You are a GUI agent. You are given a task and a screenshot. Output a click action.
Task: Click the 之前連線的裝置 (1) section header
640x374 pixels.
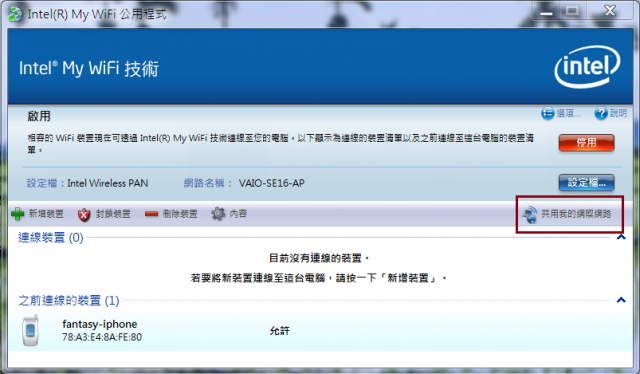click(x=69, y=301)
